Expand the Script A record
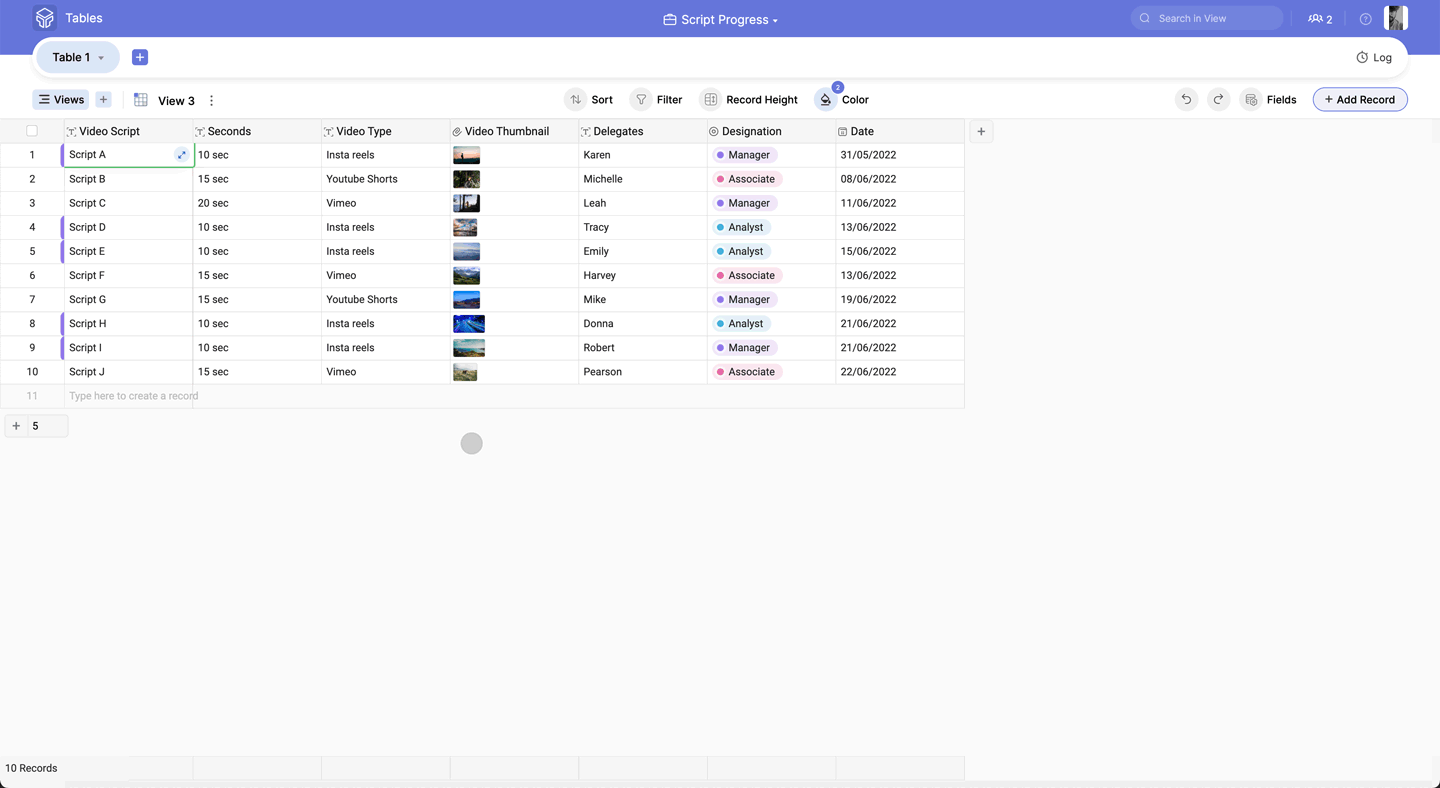The width and height of the screenshot is (1440, 788). (182, 155)
